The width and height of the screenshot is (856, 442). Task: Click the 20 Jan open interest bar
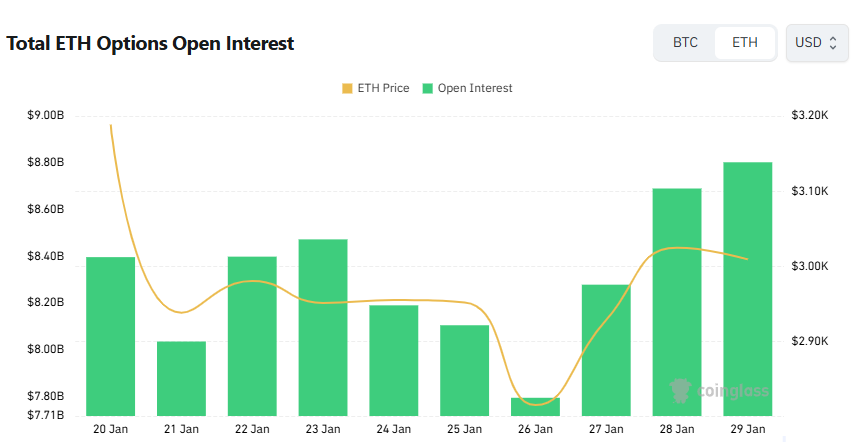(x=111, y=336)
